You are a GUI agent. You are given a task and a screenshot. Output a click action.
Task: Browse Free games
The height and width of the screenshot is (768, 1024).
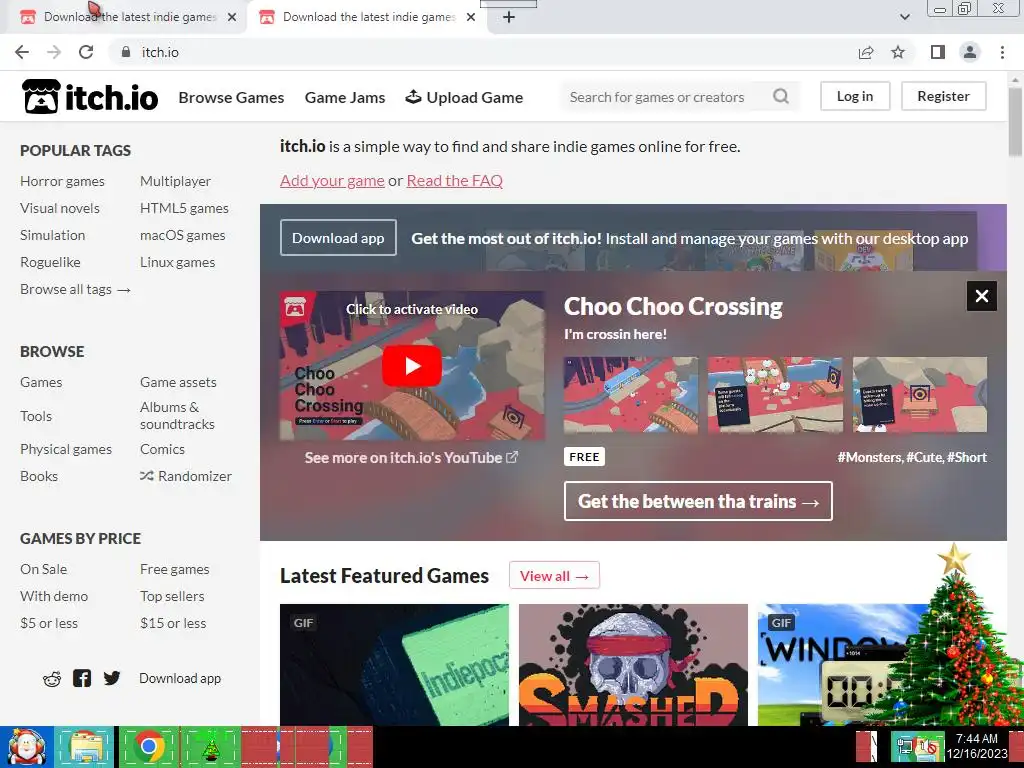click(x=174, y=569)
